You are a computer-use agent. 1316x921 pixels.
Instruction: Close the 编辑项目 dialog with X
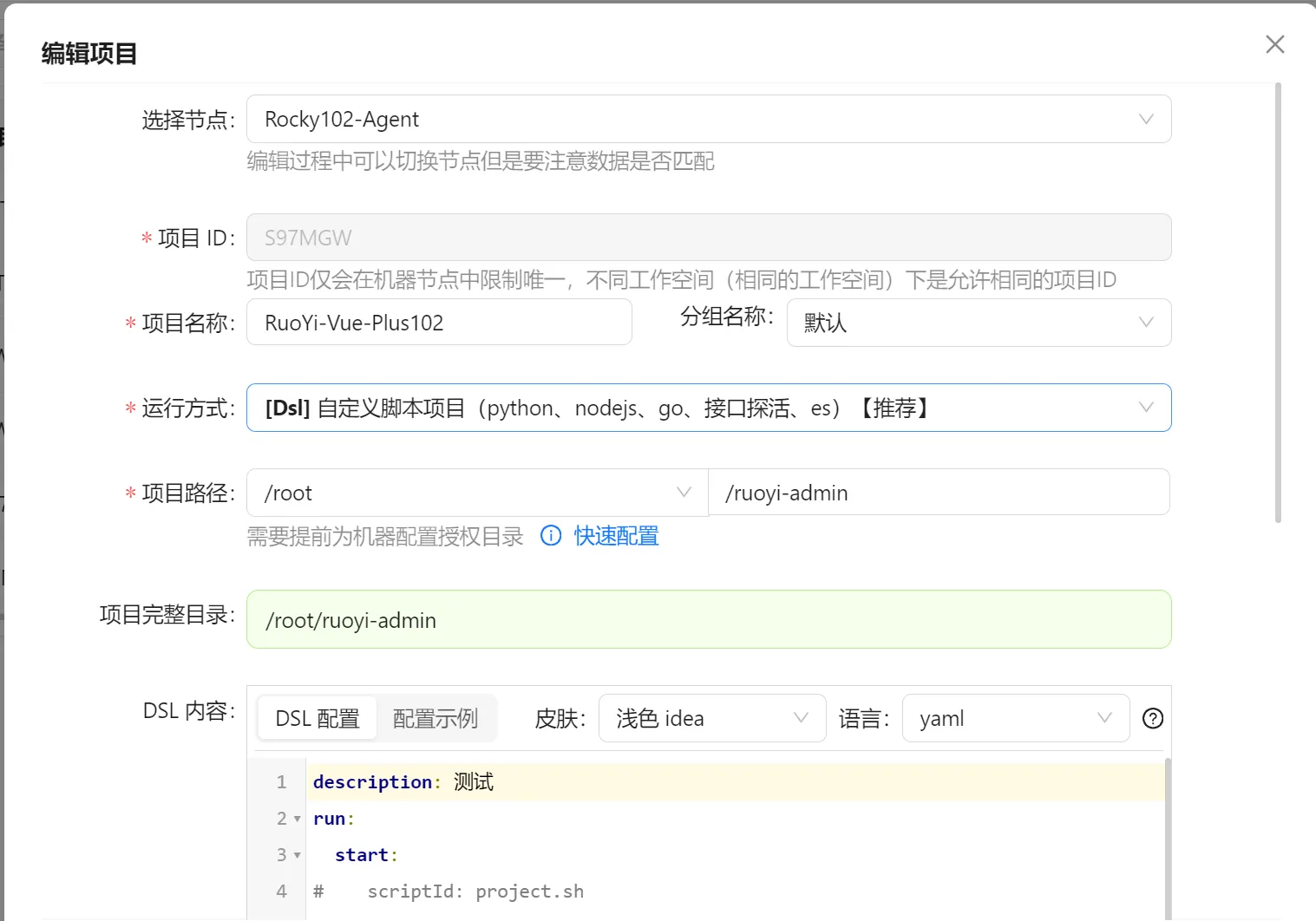1274,44
